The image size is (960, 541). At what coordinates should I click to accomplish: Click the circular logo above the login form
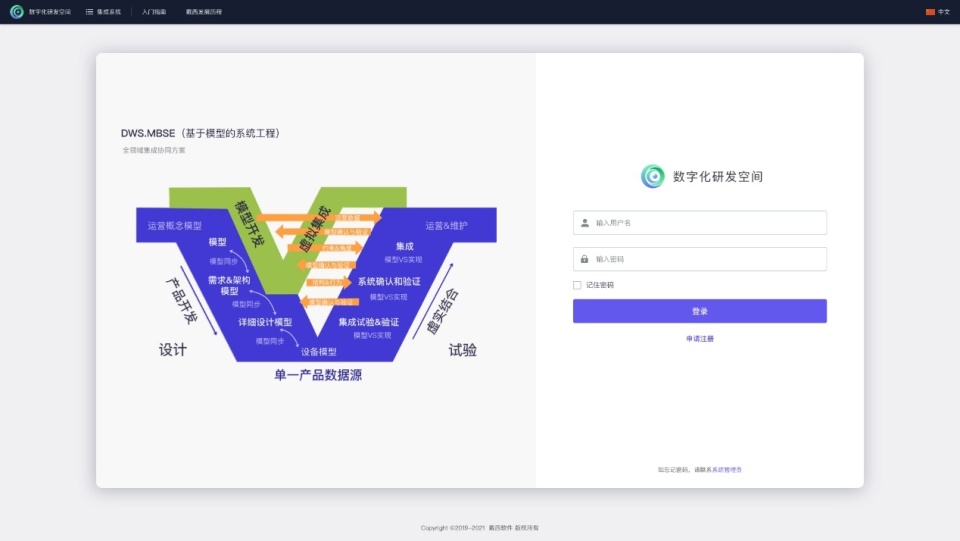coord(652,176)
